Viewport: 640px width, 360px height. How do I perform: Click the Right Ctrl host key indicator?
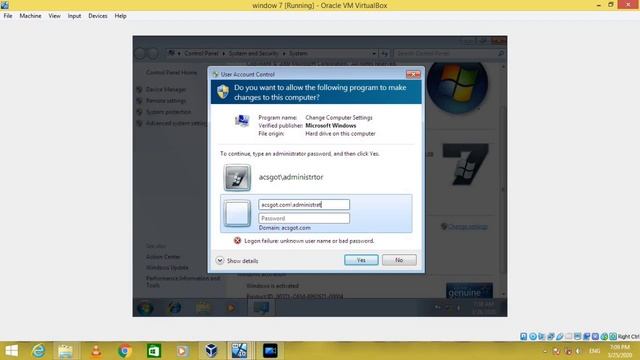point(629,336)
